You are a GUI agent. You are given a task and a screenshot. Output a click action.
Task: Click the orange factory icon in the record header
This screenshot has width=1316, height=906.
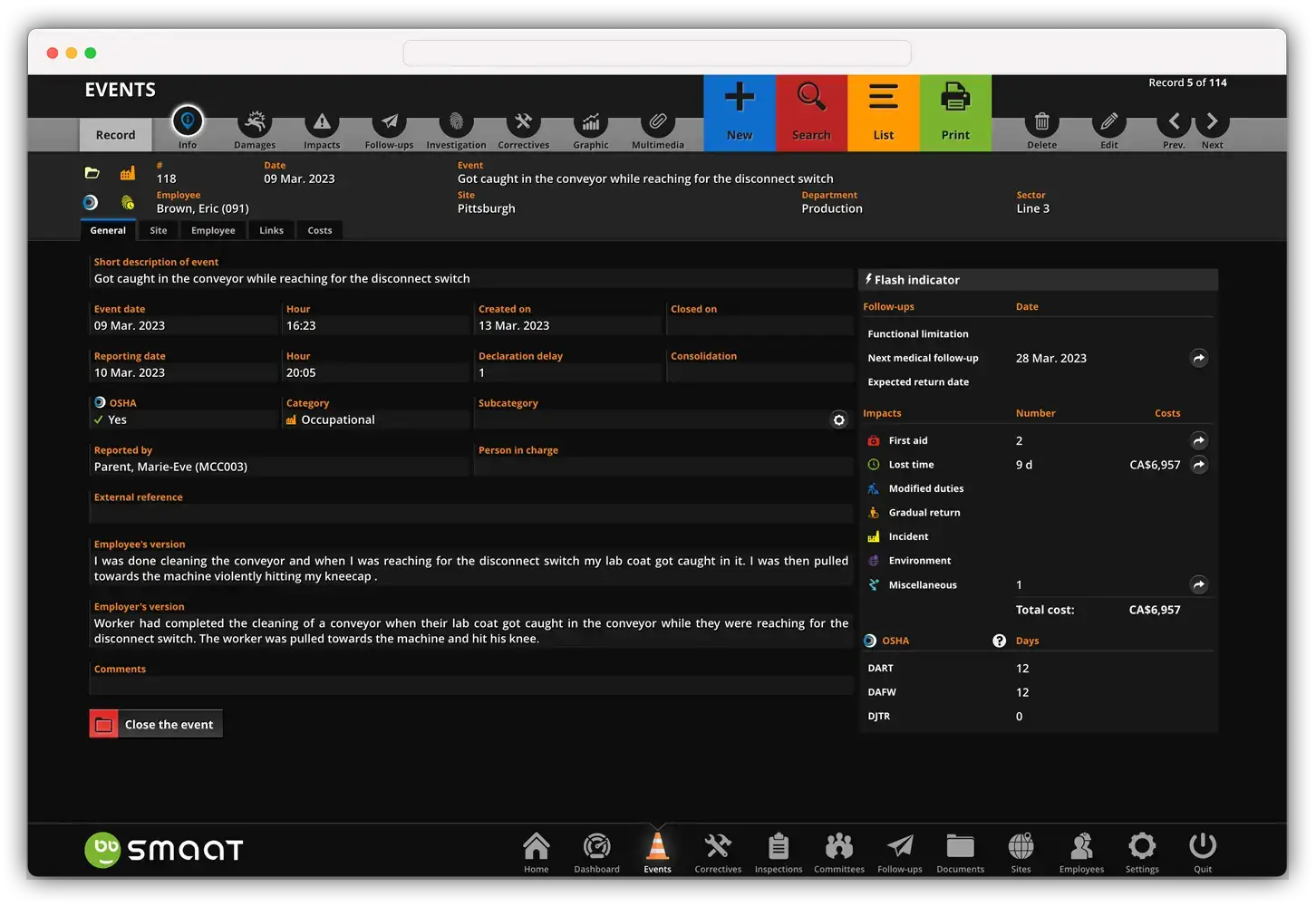[128, 173]
